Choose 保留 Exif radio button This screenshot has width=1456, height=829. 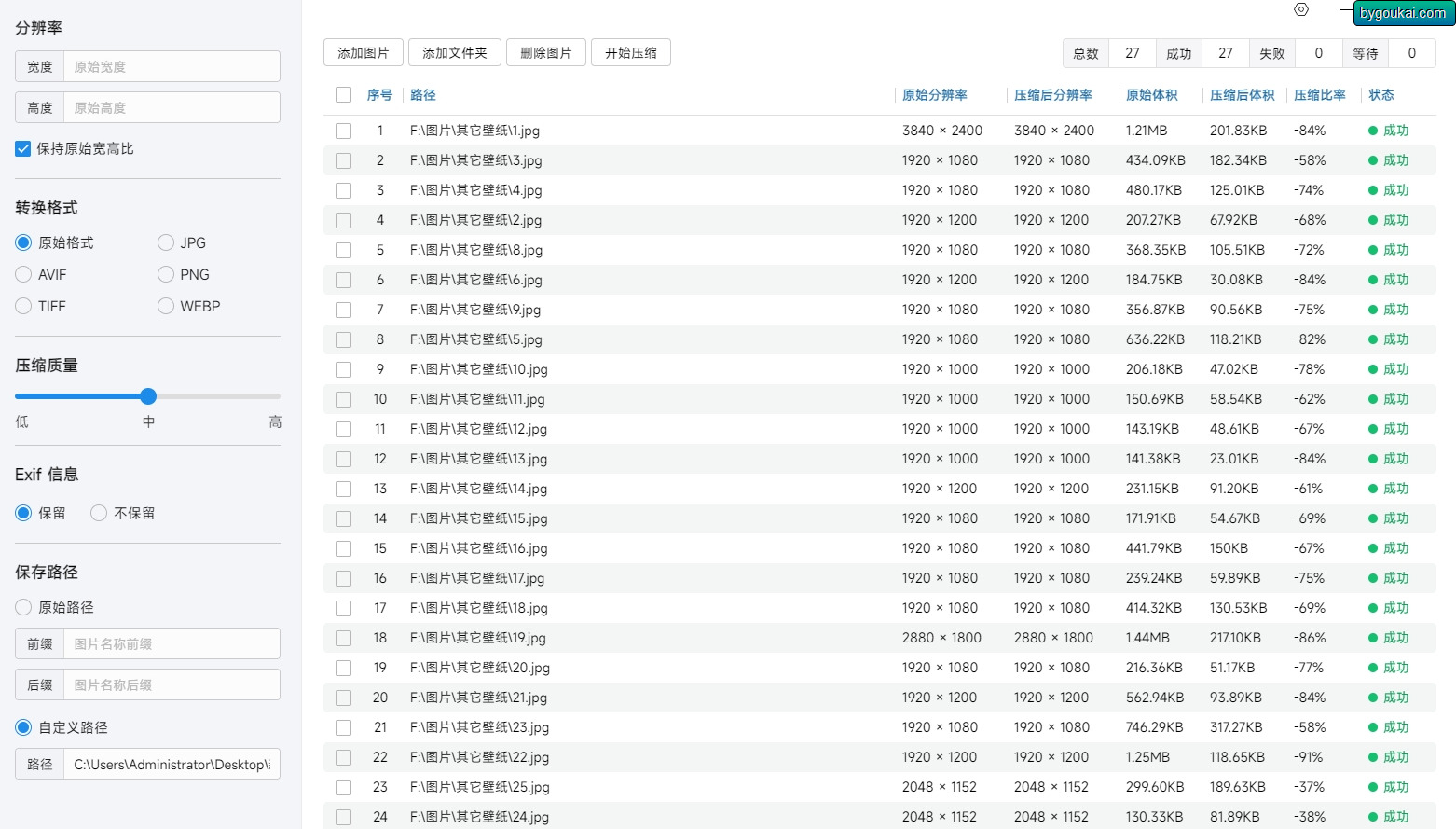coord(23,513)
